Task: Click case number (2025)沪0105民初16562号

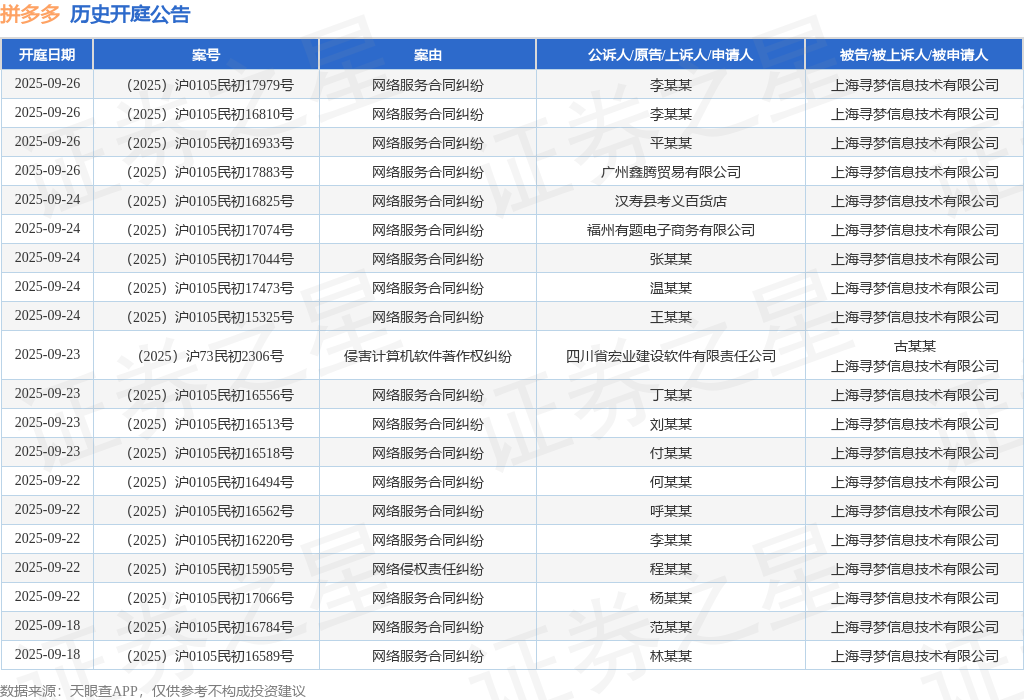Action: coord(206,511)
